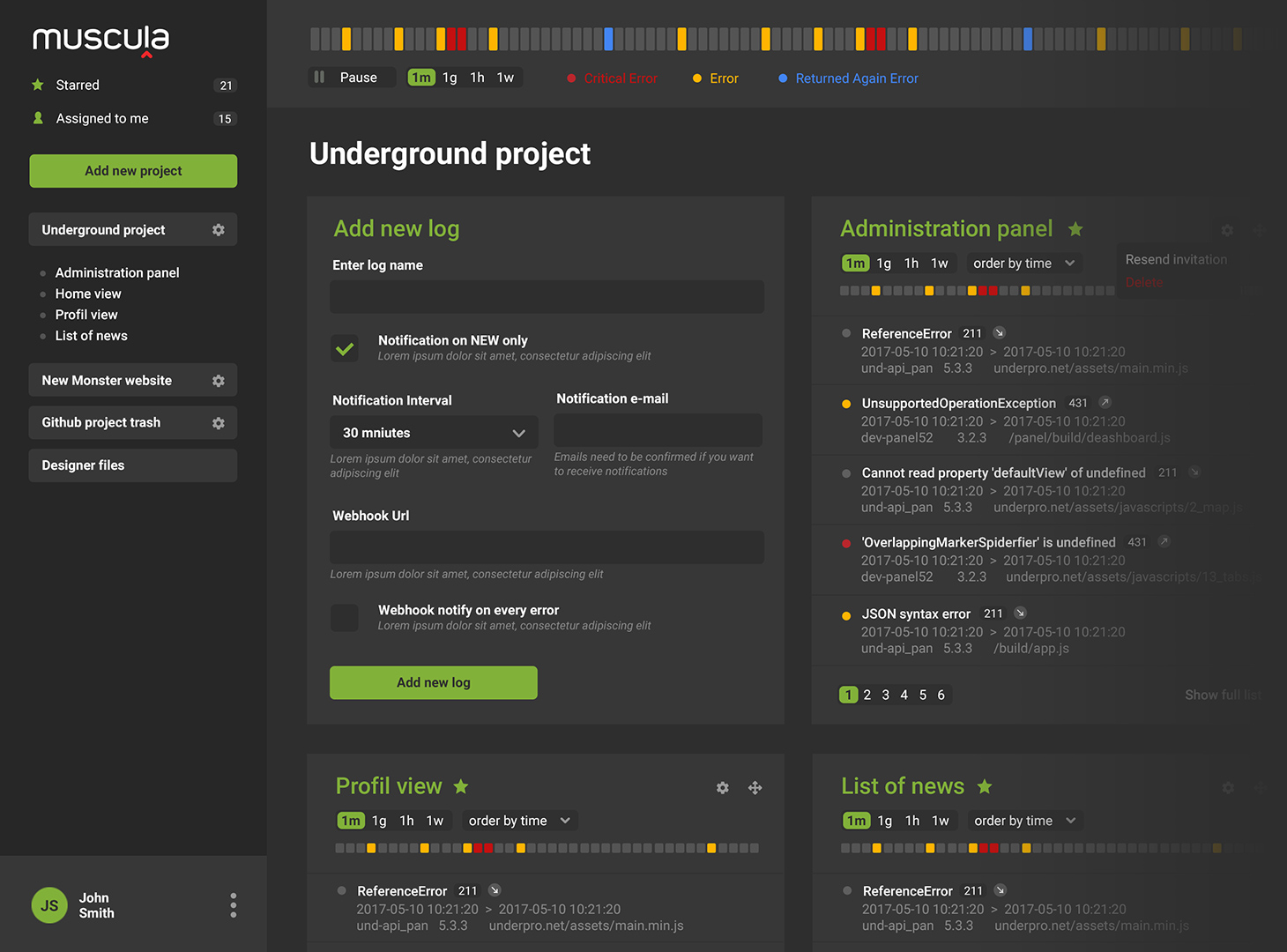The image size is (1287, 952).
Task: Choose Delete in the context menu
Action: pyautogui.click(x=1144, y=282)
